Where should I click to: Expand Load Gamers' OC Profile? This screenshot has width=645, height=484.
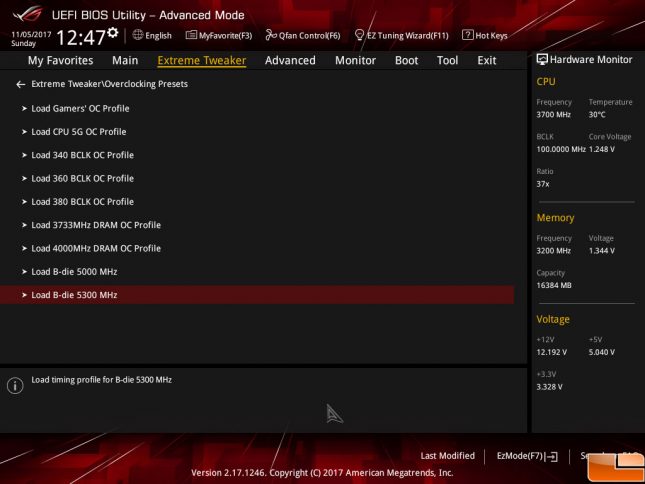point(257,109)
